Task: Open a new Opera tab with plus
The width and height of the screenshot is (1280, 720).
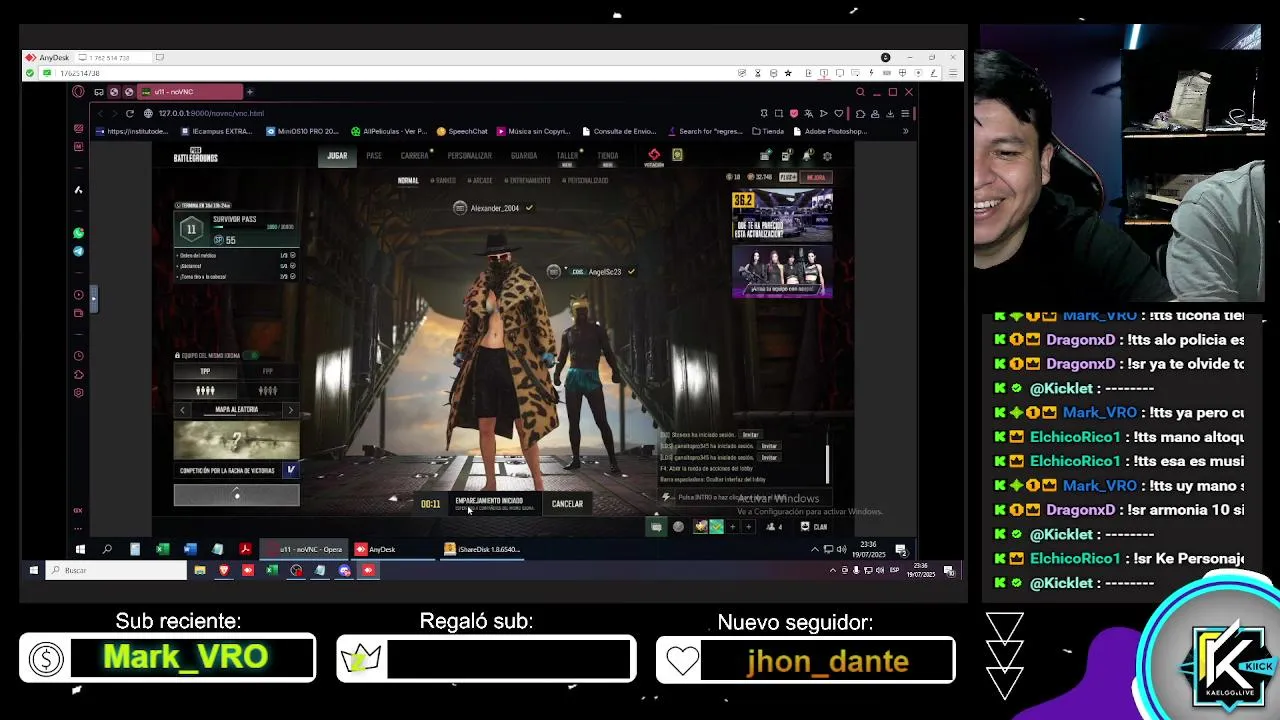Action: [x=250, y=92]
